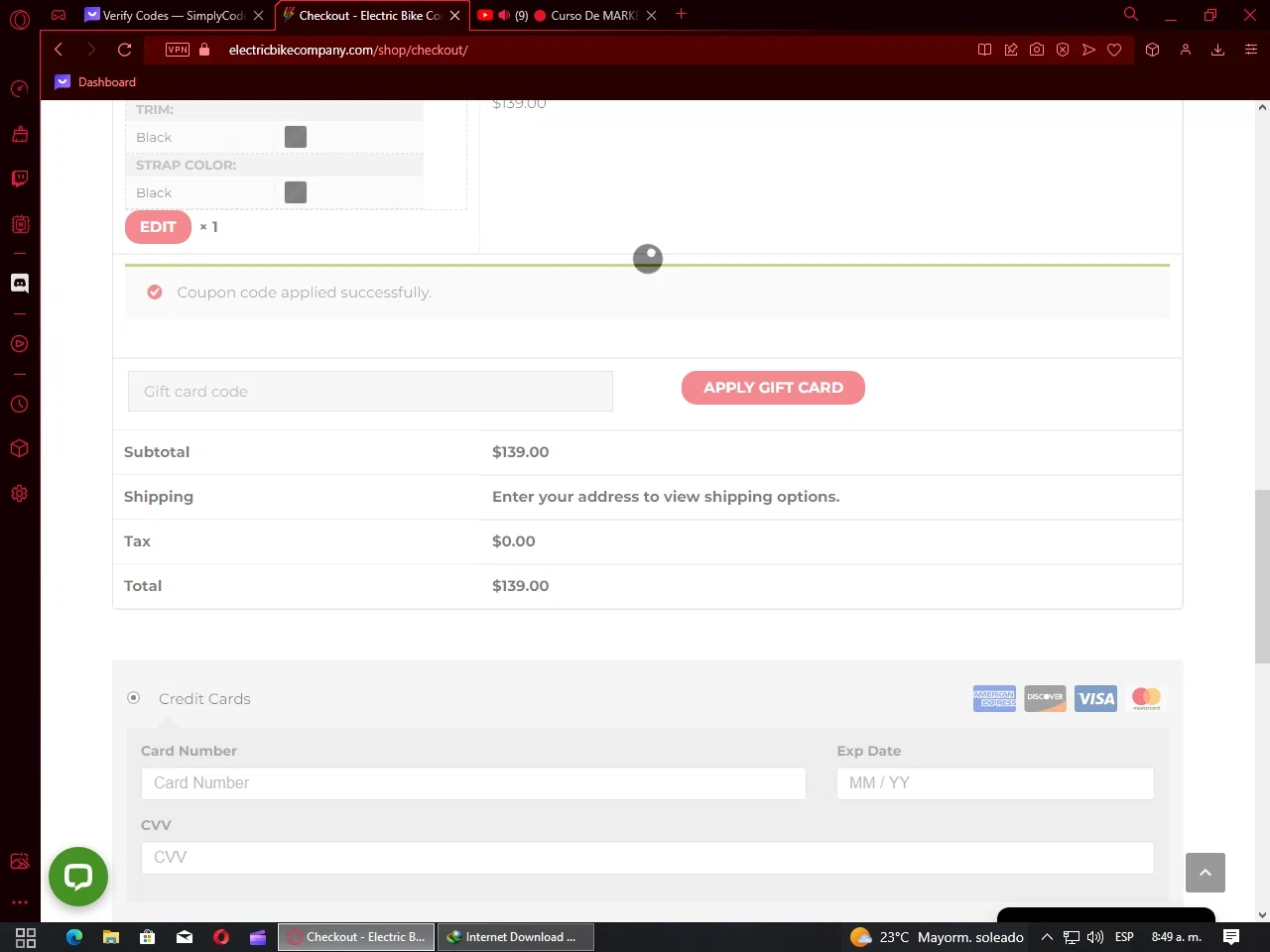Click the EDIT button for cart item
The image size is (1270, 952).
point(158,227)
